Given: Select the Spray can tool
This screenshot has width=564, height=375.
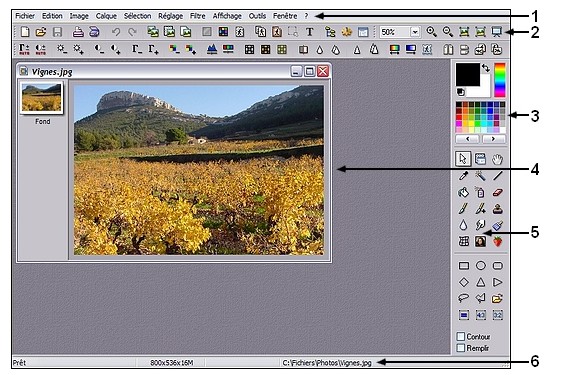Looking at the screenshot, I should pyautogui.click(x=480, y=192).
